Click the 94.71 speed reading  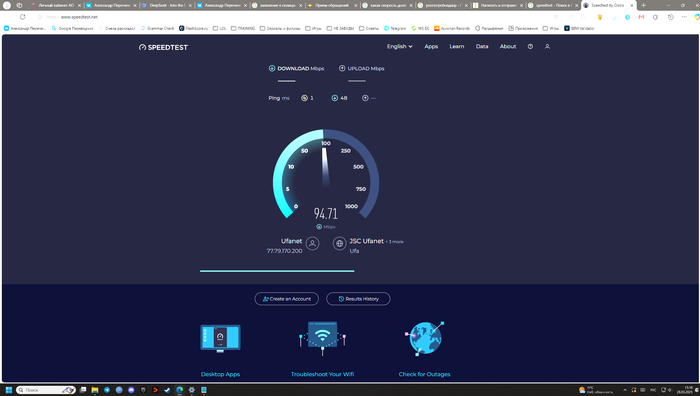[325, 213]
